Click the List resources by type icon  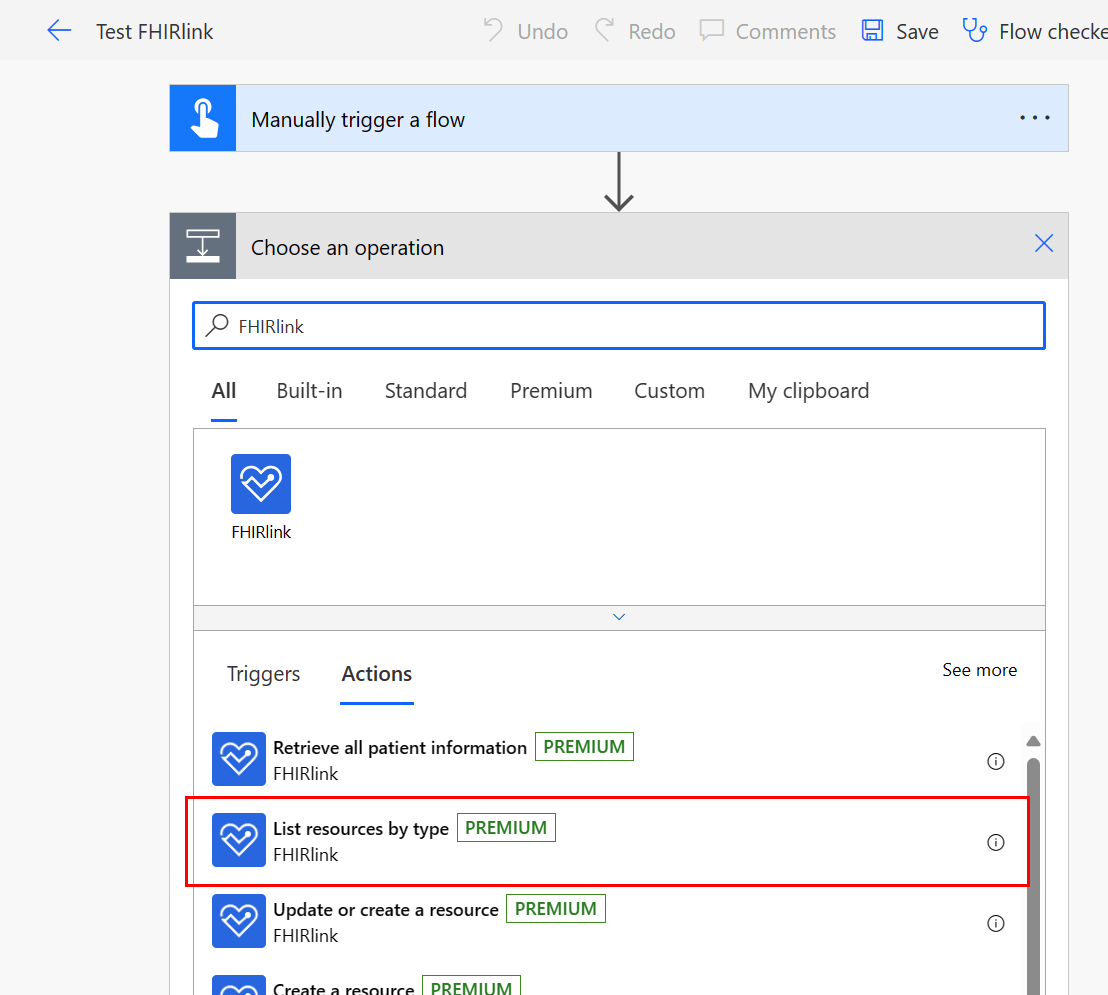pyautogui.click(x=239, y=840)
